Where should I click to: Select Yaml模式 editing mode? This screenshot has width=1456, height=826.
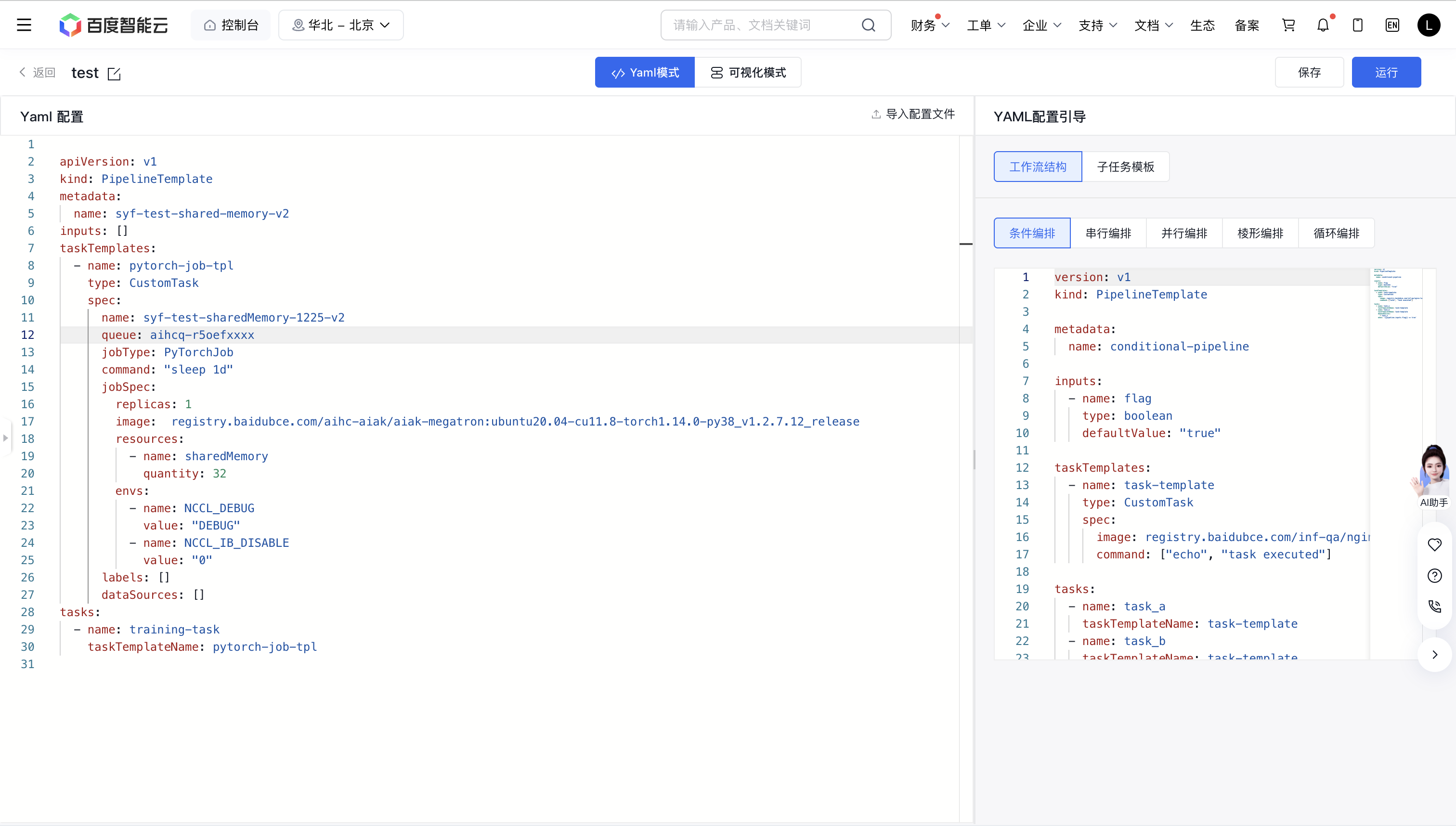(x=645, y=73)
